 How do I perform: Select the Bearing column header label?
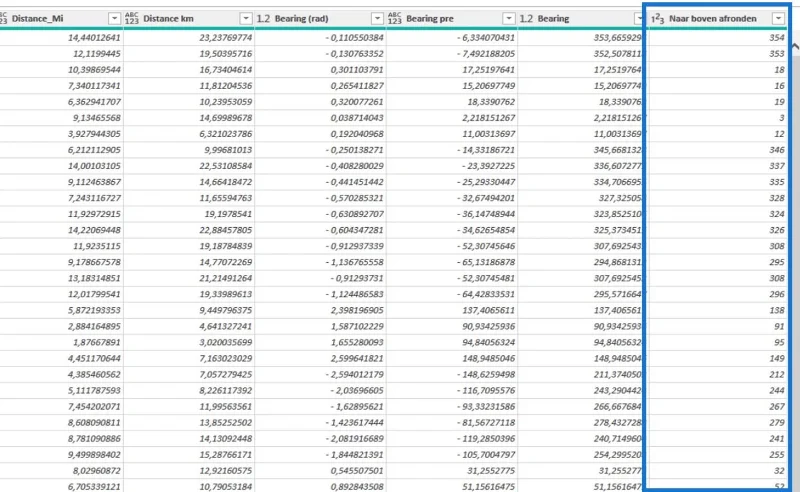553,18
